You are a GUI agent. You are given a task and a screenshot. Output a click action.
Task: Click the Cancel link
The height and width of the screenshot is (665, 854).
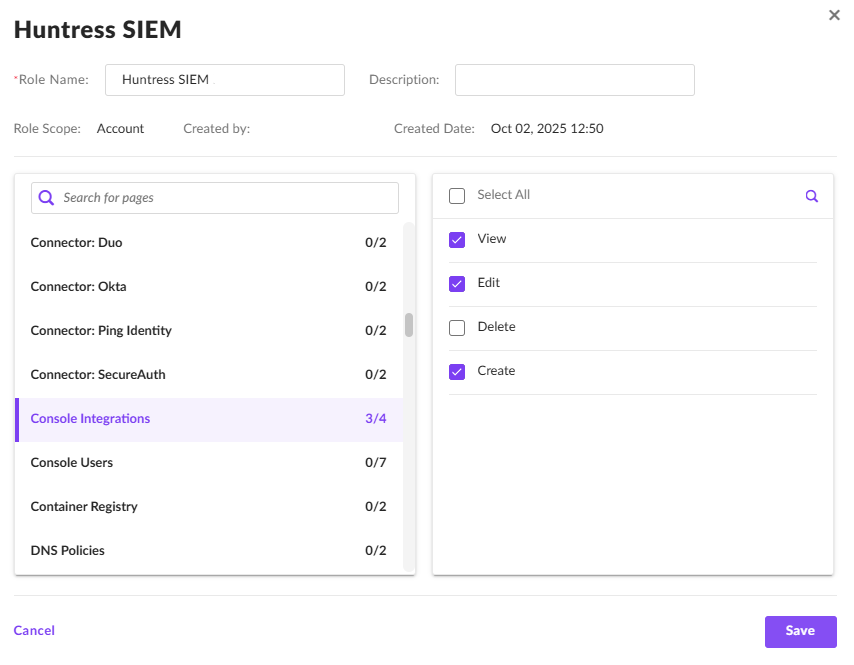point(34,631)
